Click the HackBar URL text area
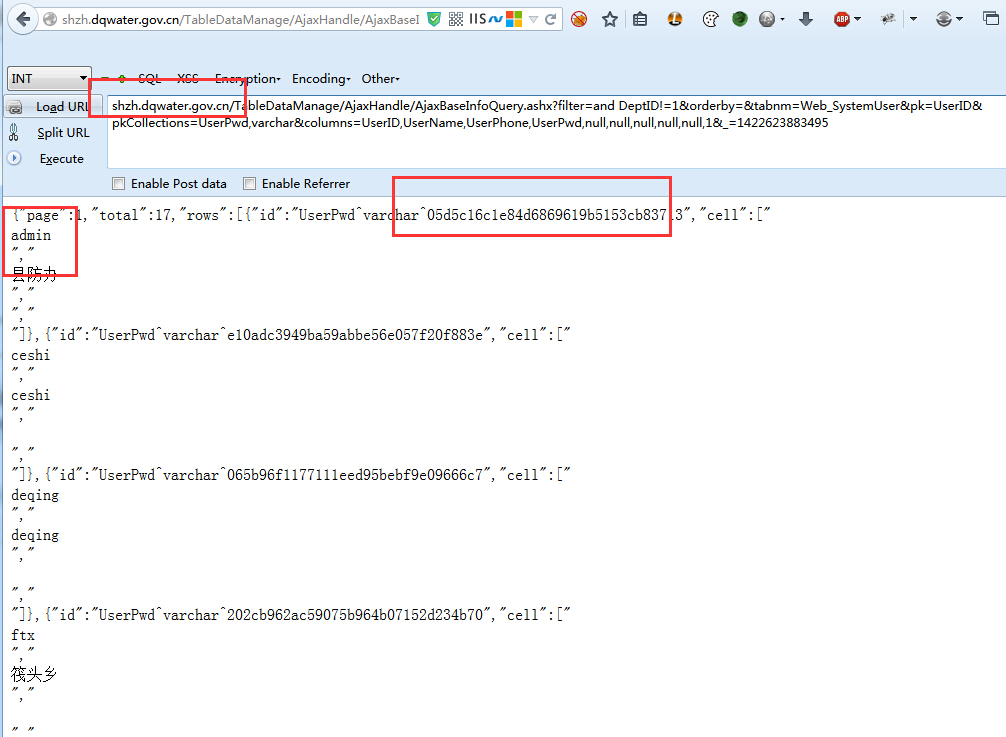1006x737 pixels. pos(556,131)
